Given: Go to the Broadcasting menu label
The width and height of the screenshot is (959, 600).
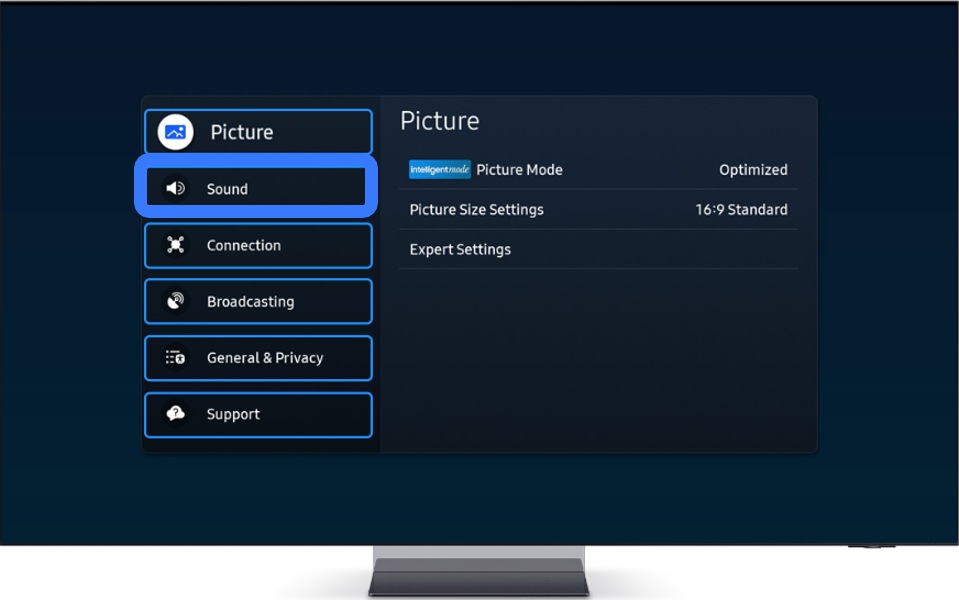Looking at the screenshot, I should point(250,302).
